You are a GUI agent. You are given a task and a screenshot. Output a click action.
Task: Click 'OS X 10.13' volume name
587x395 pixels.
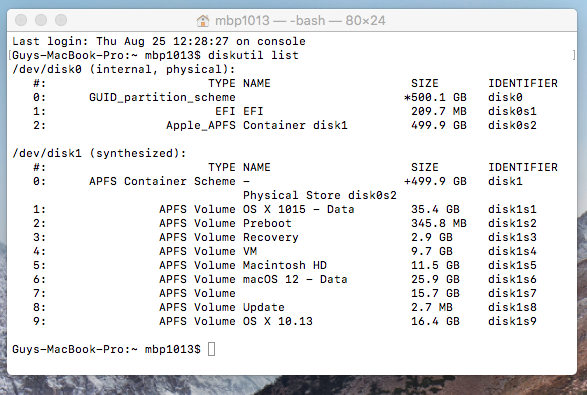[x=278, y=321]
